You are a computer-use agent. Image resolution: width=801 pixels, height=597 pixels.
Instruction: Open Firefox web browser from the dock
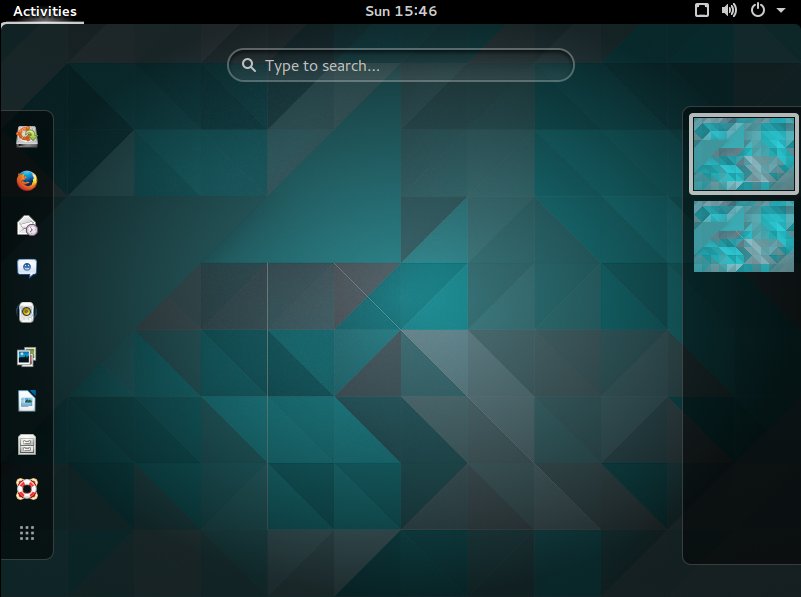click(x=27, y=181)
